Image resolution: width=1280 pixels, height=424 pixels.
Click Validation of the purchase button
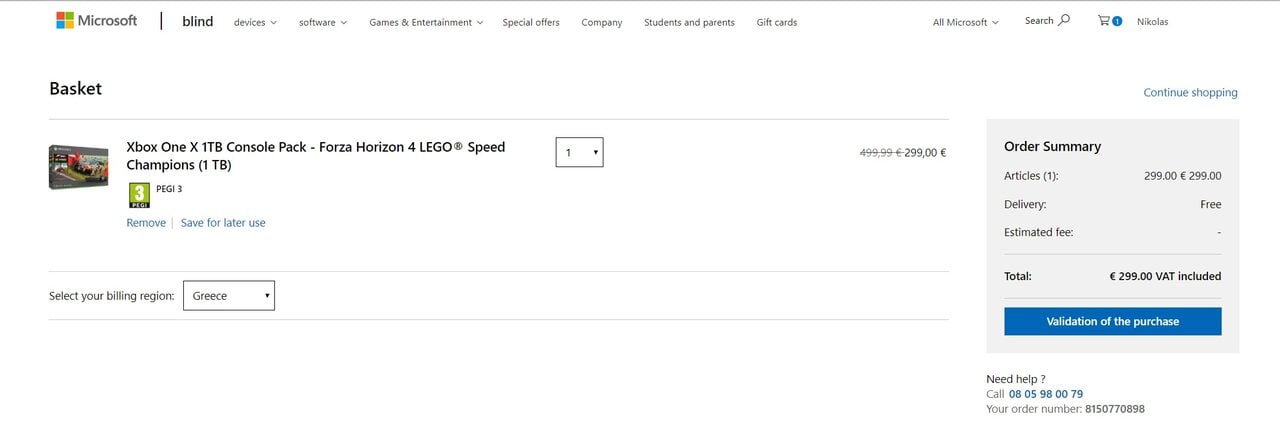click(x=1112, y=321)
